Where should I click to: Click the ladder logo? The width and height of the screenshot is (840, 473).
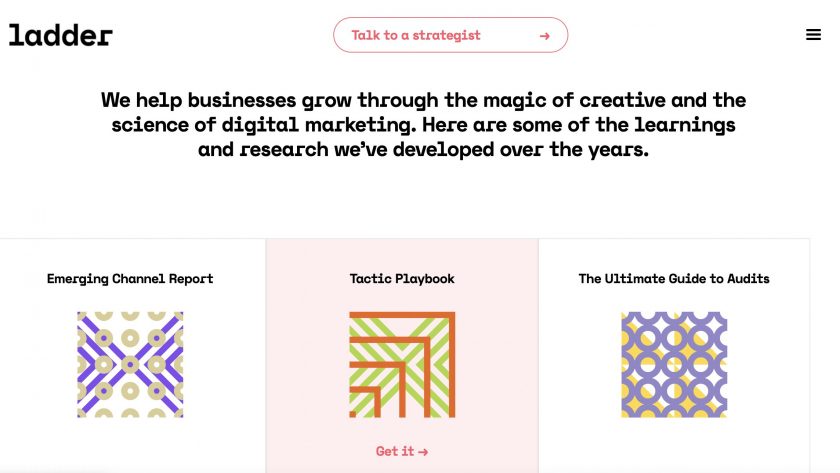(61, 35)
